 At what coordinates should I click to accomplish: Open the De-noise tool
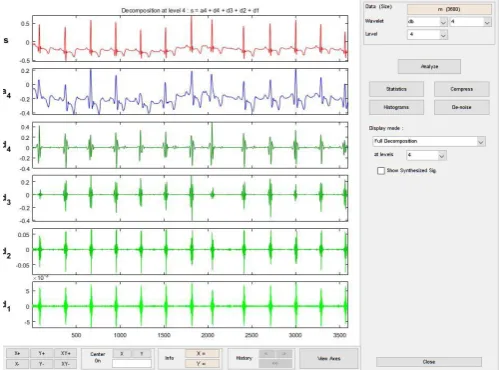(462, 107)
